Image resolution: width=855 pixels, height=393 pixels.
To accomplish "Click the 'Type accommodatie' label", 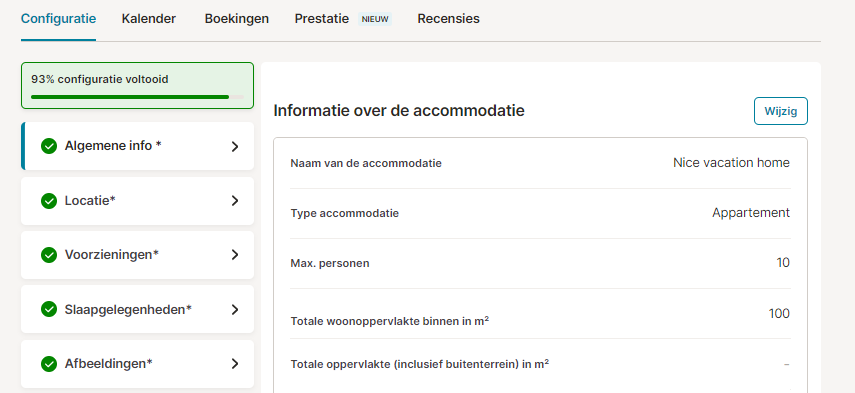I will tap(345, 213).
